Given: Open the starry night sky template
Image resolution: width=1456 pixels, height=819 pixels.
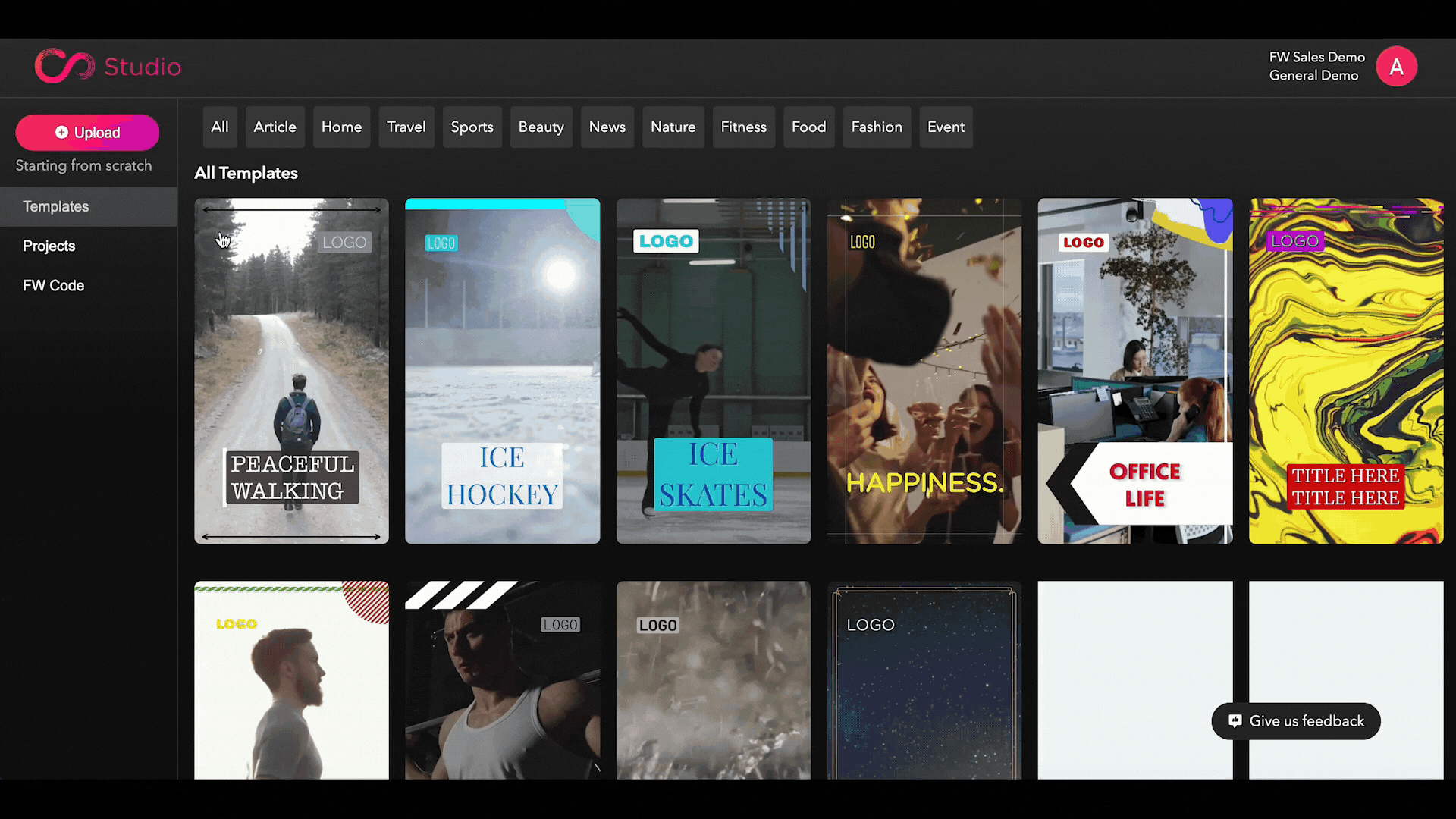Looking at the screenshot, I should 924,679.
